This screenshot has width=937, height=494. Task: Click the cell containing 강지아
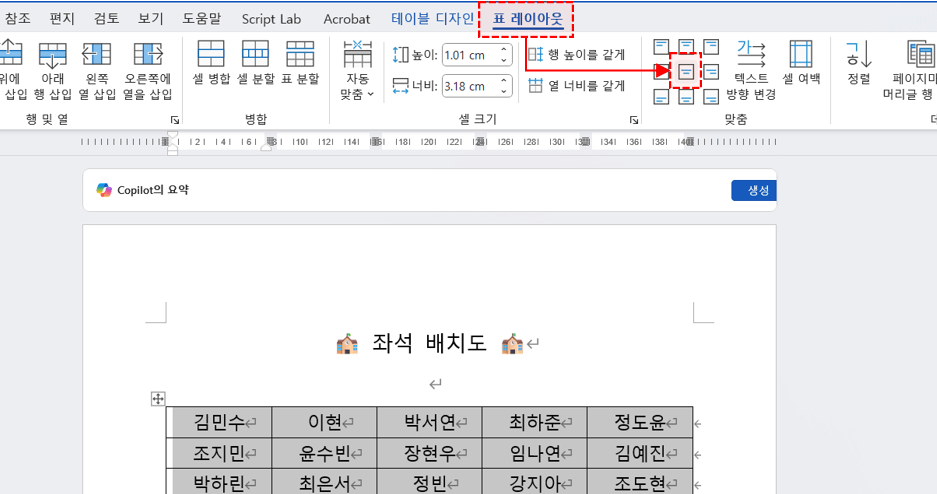pyautogui.click(x=535, y=482)
